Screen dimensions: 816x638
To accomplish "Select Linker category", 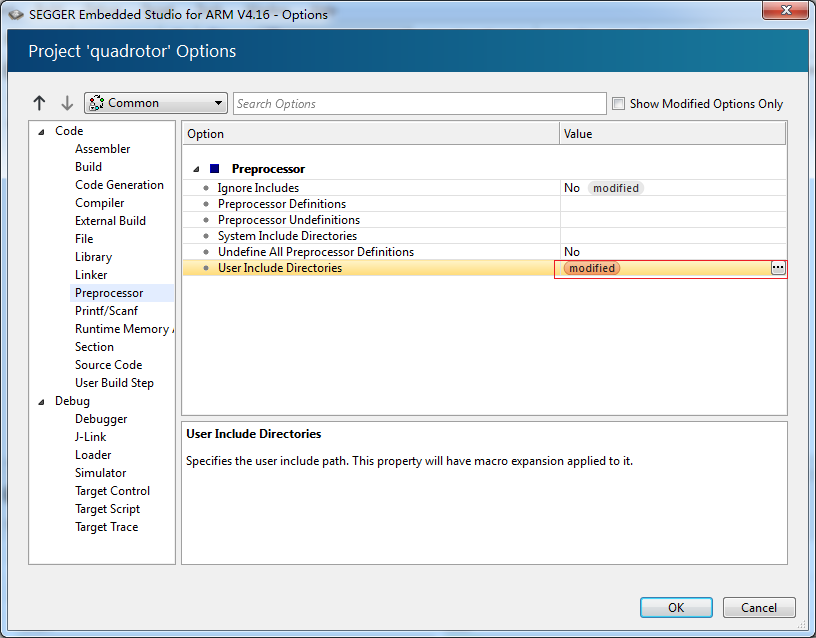I will [x=91, y=275].
